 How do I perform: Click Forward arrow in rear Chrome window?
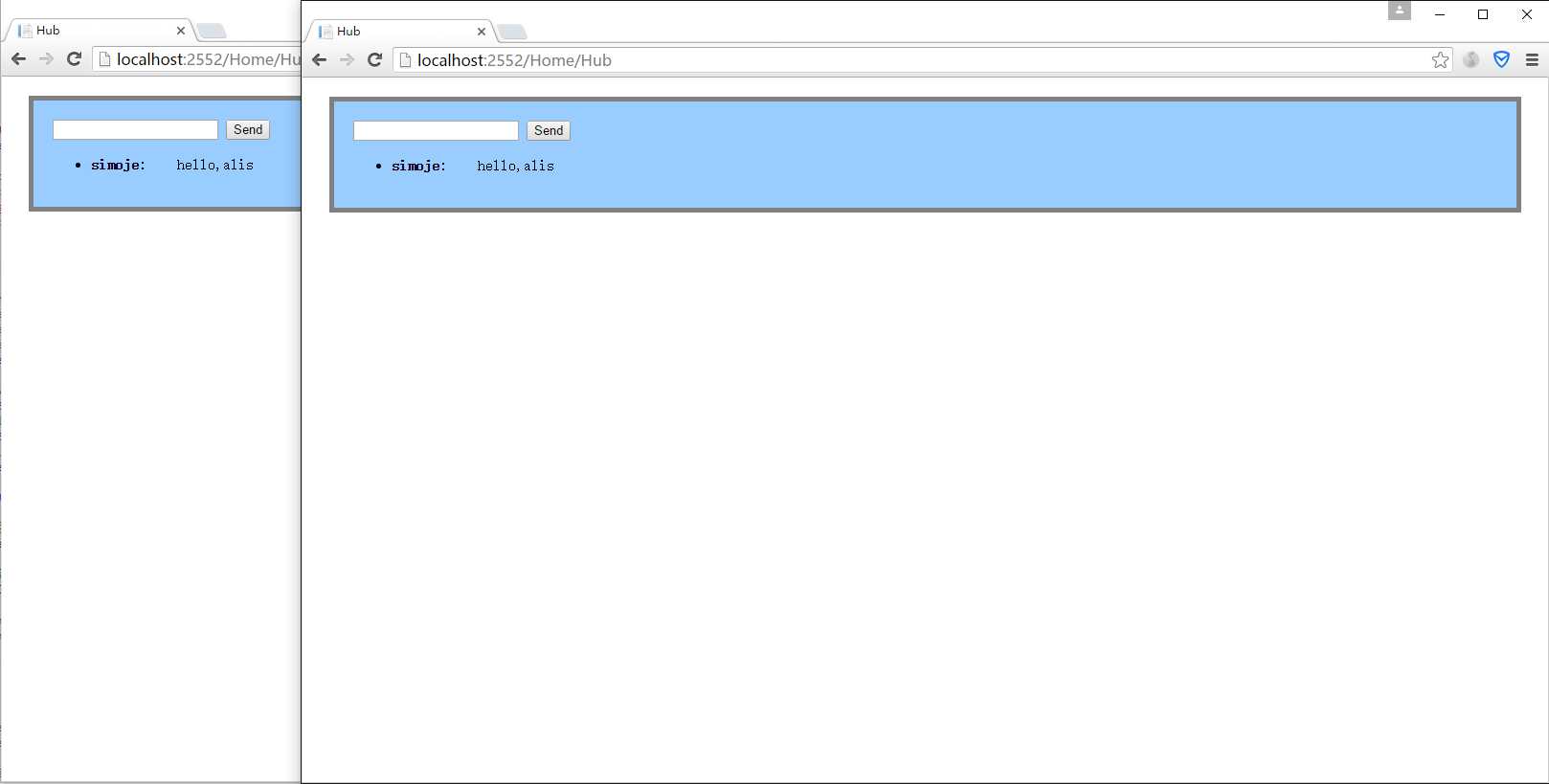47,59
